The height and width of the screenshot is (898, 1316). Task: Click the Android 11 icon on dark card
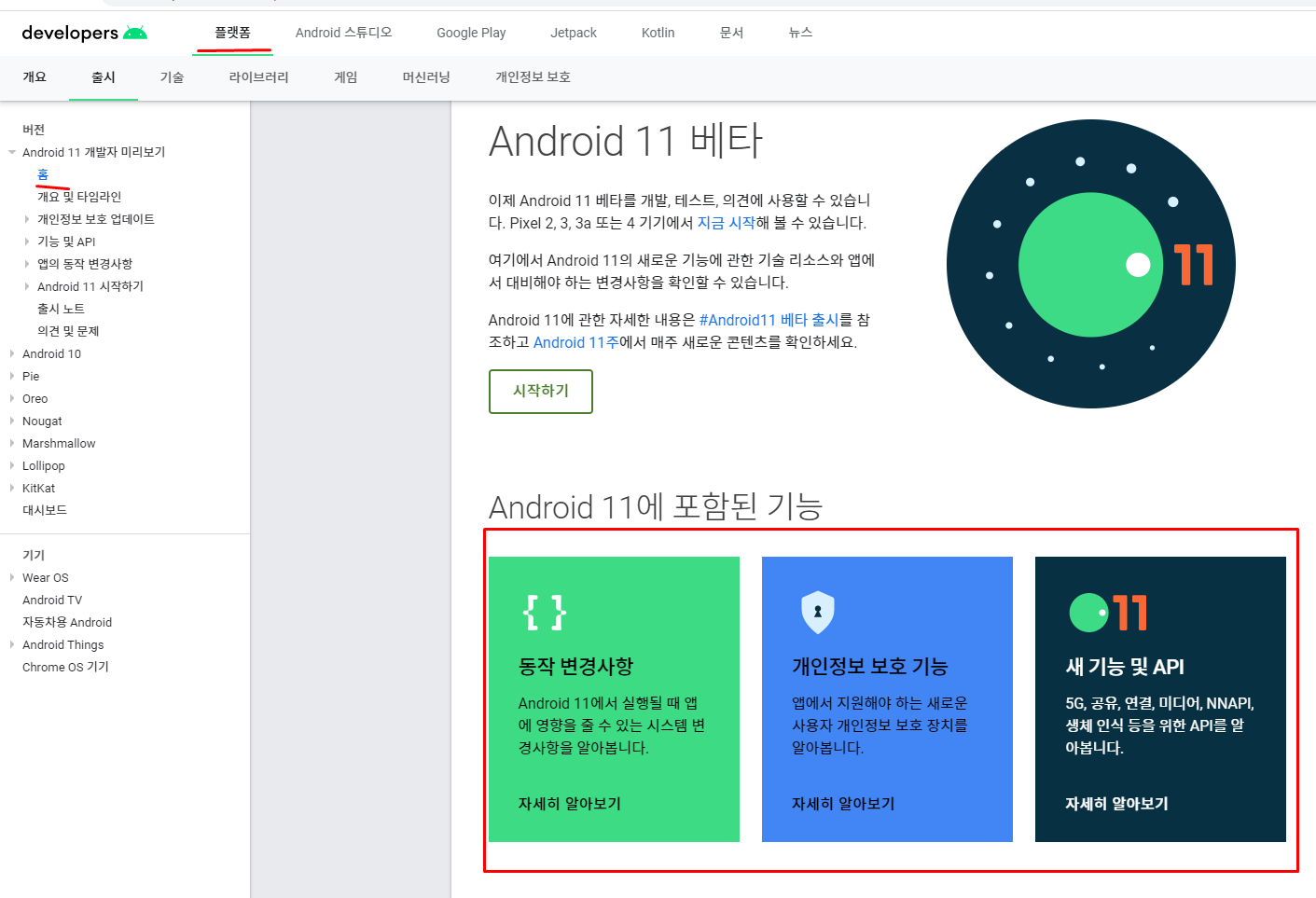pos(1108,613)
